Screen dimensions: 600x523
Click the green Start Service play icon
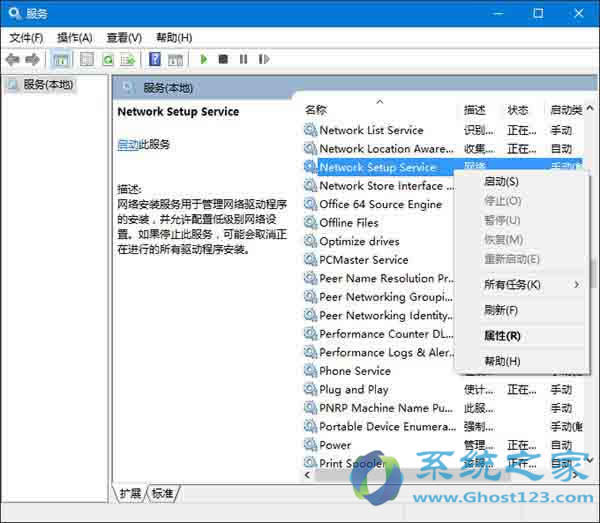click(x=204, y=60)
